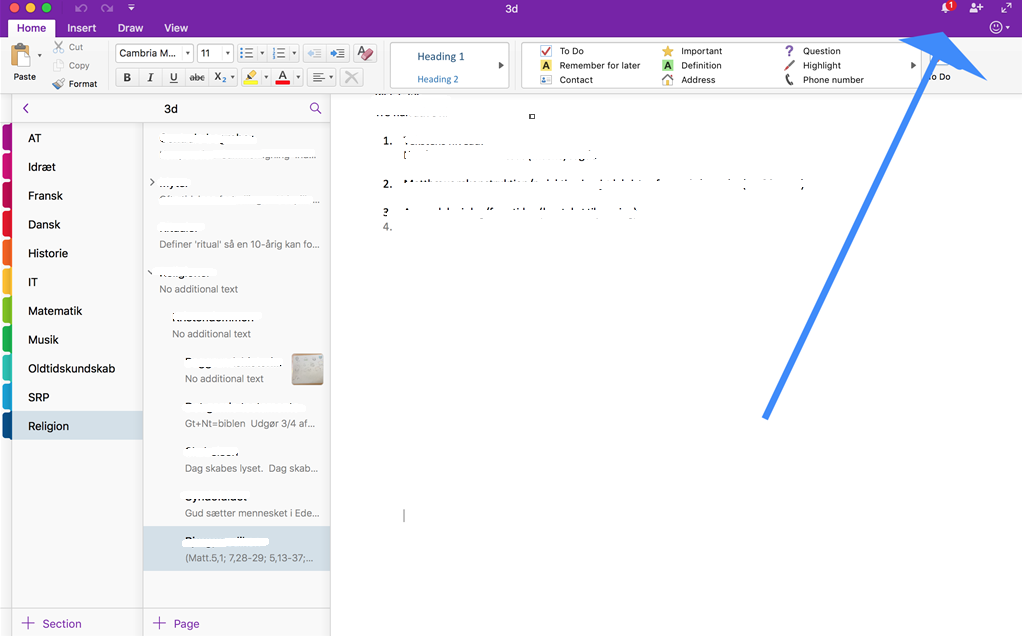Apply the Remember for later tag
The width and height of the screenshot is (1022, 636).
[591, 65]
